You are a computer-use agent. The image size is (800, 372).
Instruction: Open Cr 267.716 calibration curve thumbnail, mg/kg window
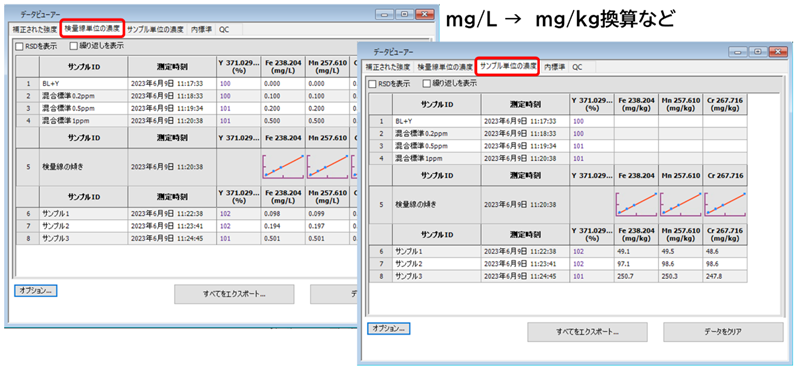724,204
